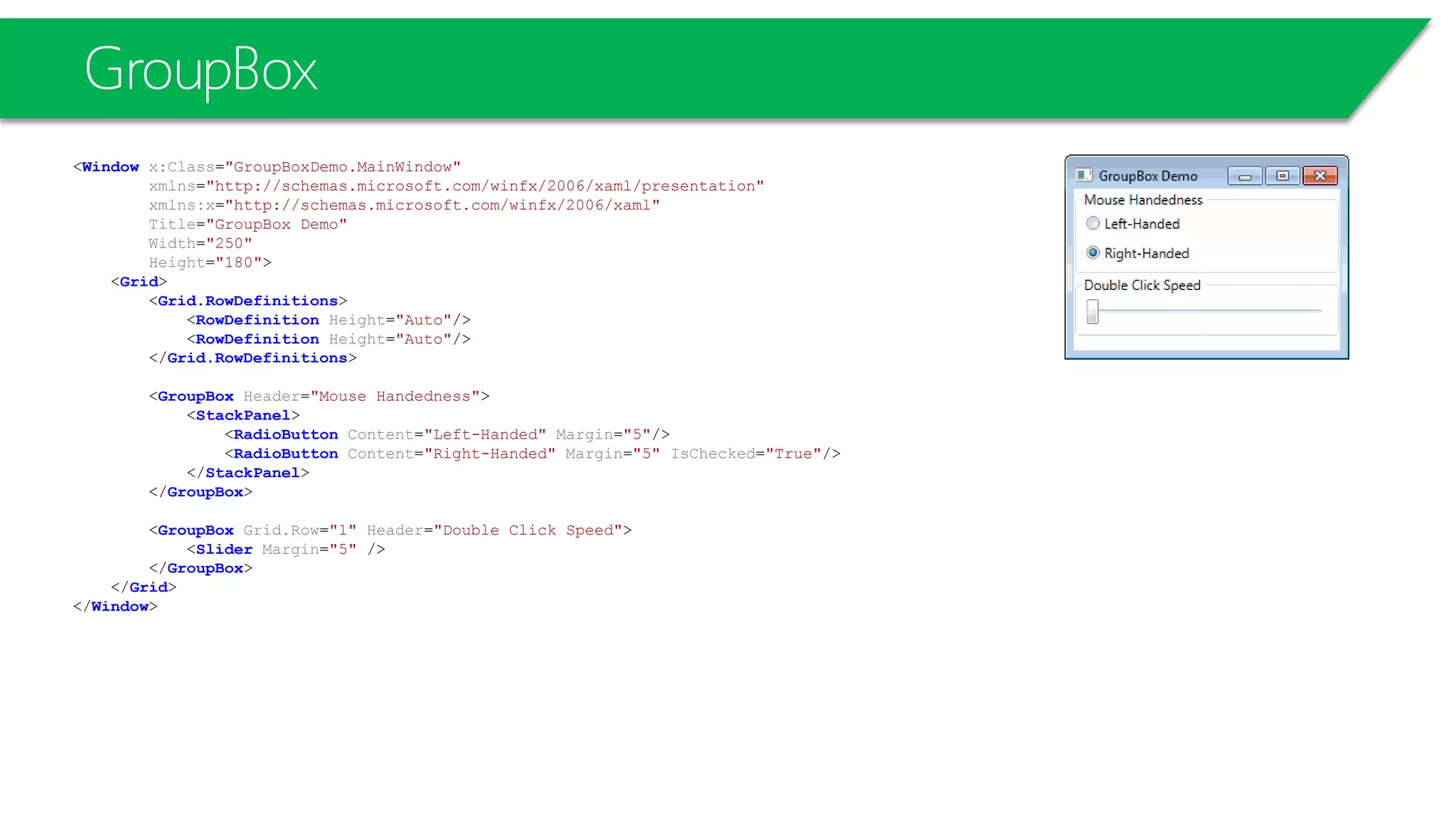Click the xmlns presentation schema URL

coord(485,186)
